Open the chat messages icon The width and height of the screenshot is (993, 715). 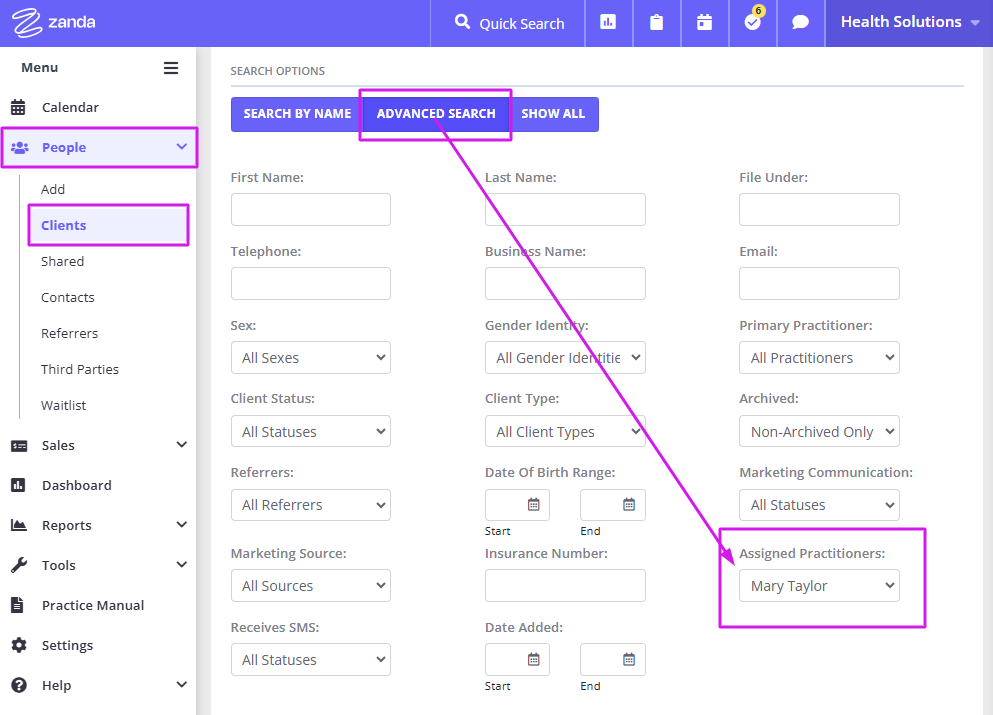click(800, 21)
